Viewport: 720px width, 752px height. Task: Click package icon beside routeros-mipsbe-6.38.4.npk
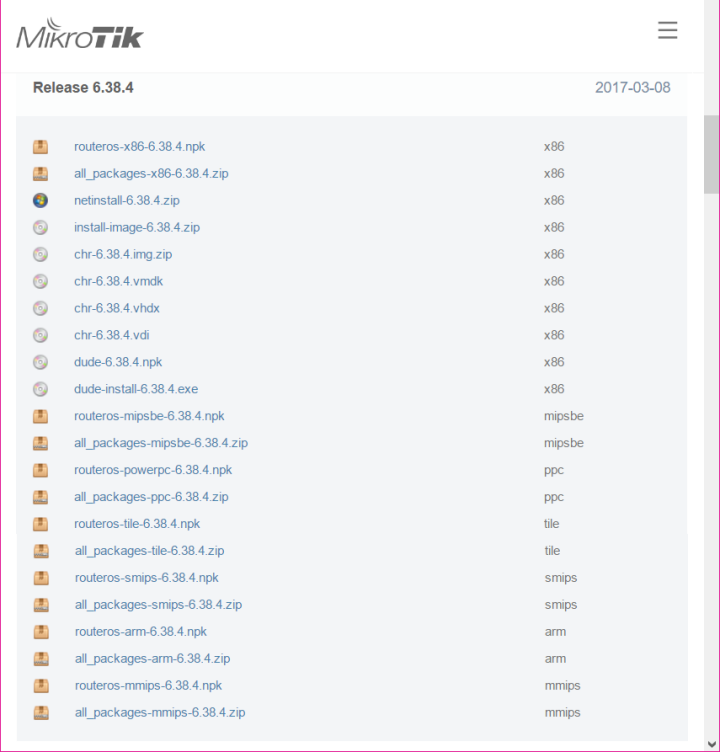[x=40, y=416]
